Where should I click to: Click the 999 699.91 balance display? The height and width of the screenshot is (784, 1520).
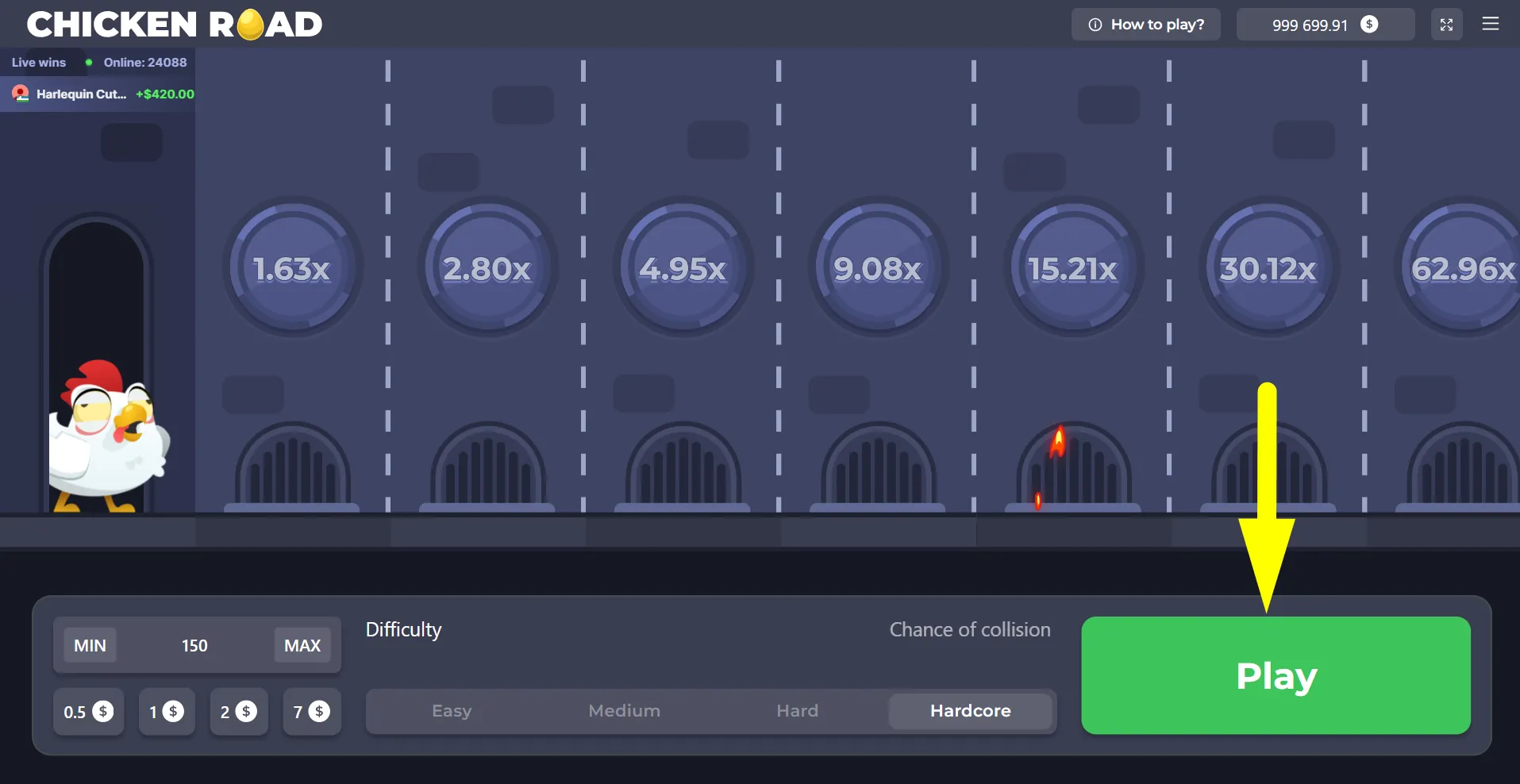[x=1325, y=25]
